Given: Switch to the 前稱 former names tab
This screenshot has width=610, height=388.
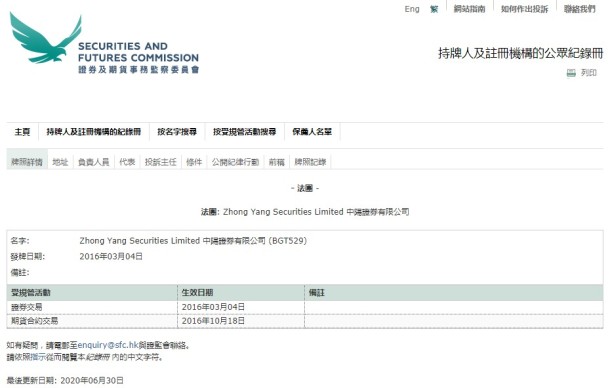Looking at the screenshot, I should pos(277,162).
